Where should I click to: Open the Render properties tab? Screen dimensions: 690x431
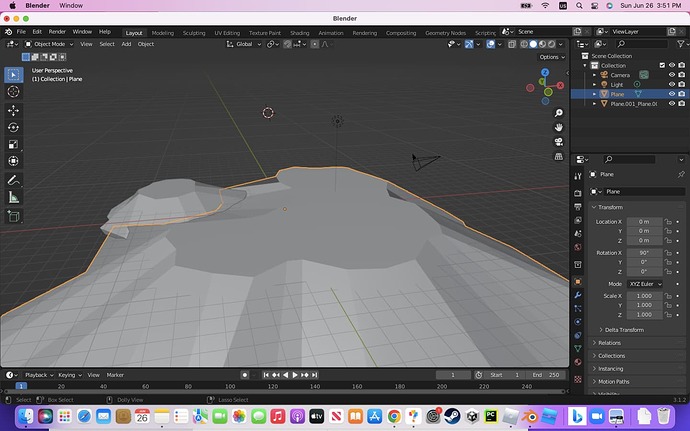(578, 193)
